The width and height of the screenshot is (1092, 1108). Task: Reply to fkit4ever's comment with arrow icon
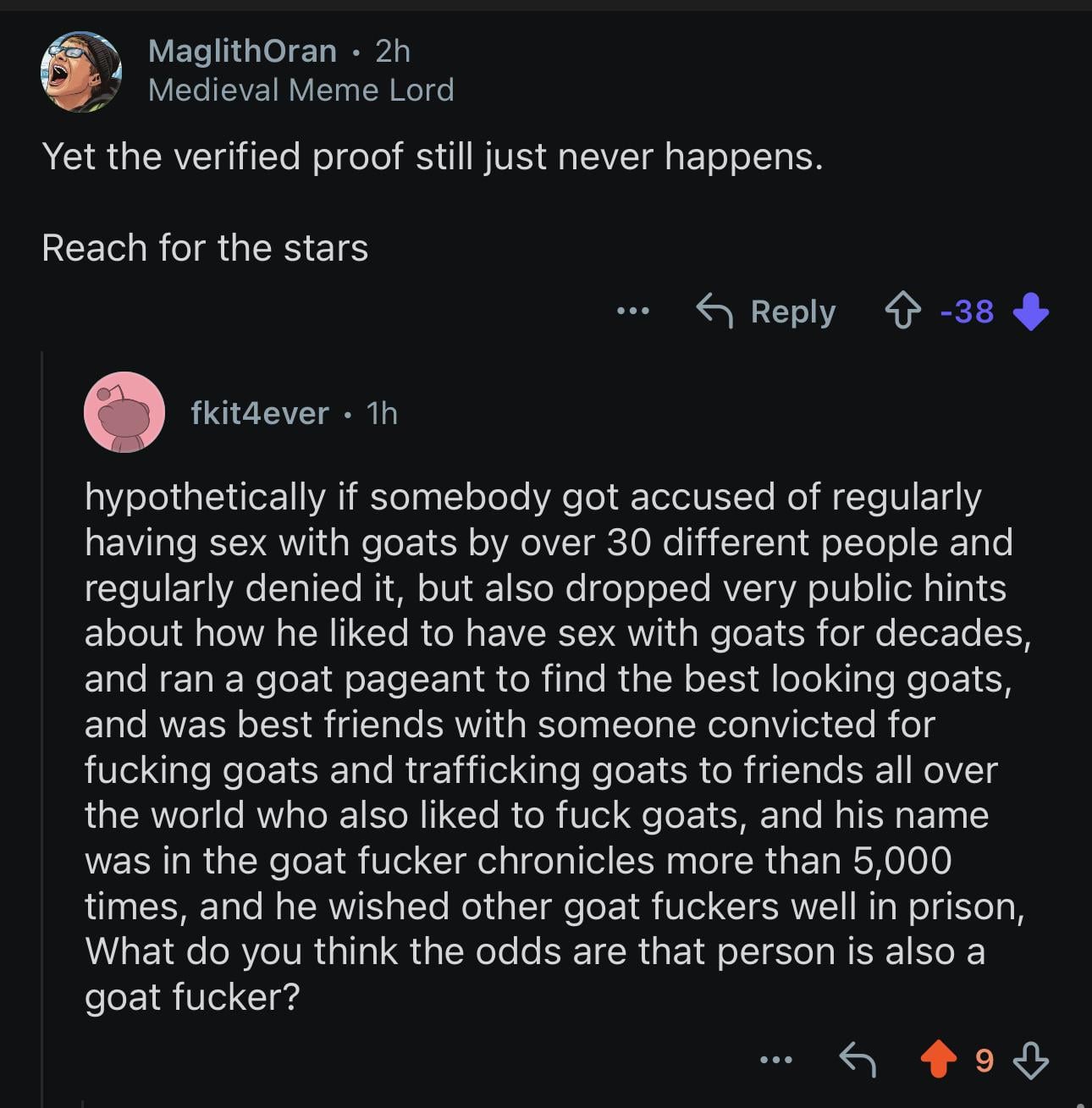(x=857, y=1059)
